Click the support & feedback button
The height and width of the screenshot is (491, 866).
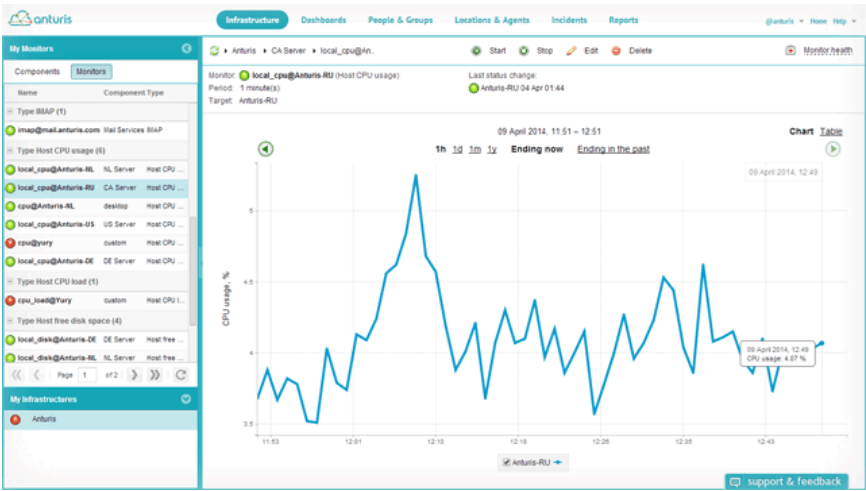tap(788, 482)
